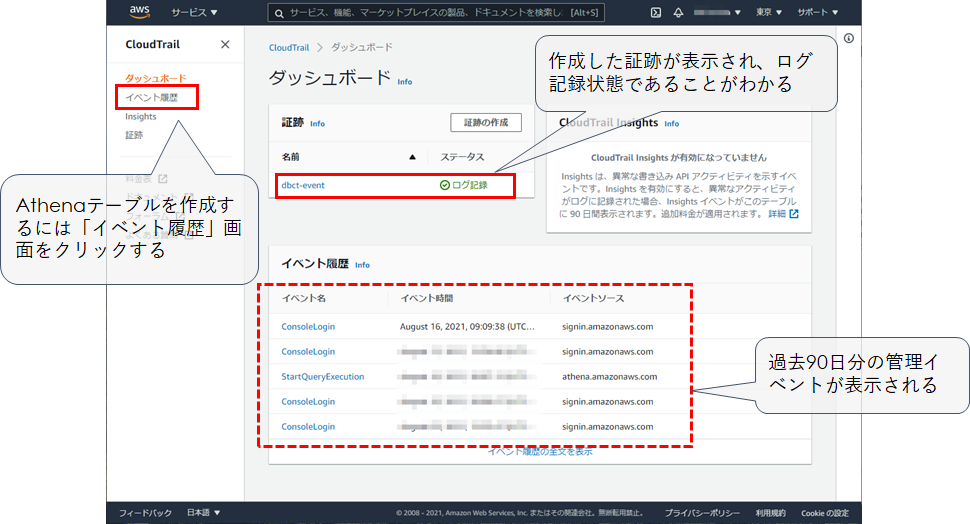
Task: Open the 東京 region selector
Action: pos(767,13)
